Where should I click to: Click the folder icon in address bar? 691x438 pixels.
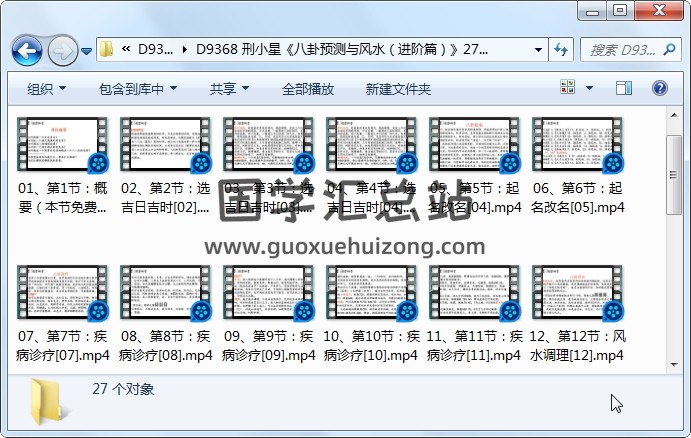point(107,50)
